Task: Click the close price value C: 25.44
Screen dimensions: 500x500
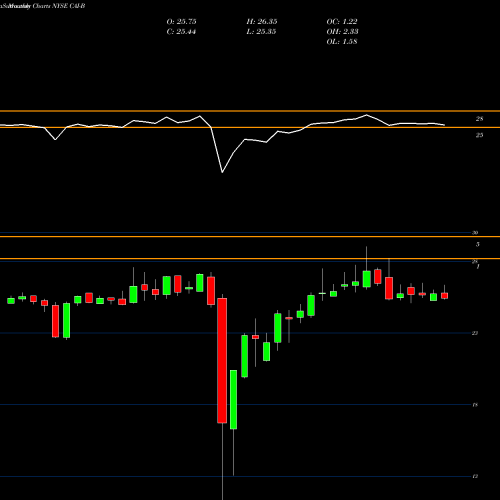Action: click(x=181, y=32)
